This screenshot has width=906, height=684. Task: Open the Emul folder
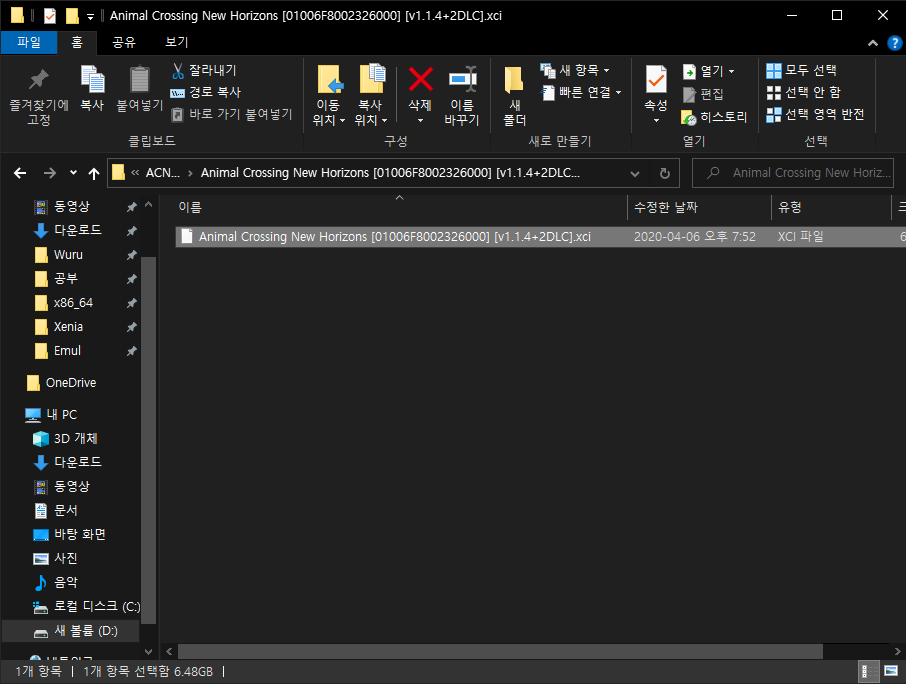click(x=67, y=351)
